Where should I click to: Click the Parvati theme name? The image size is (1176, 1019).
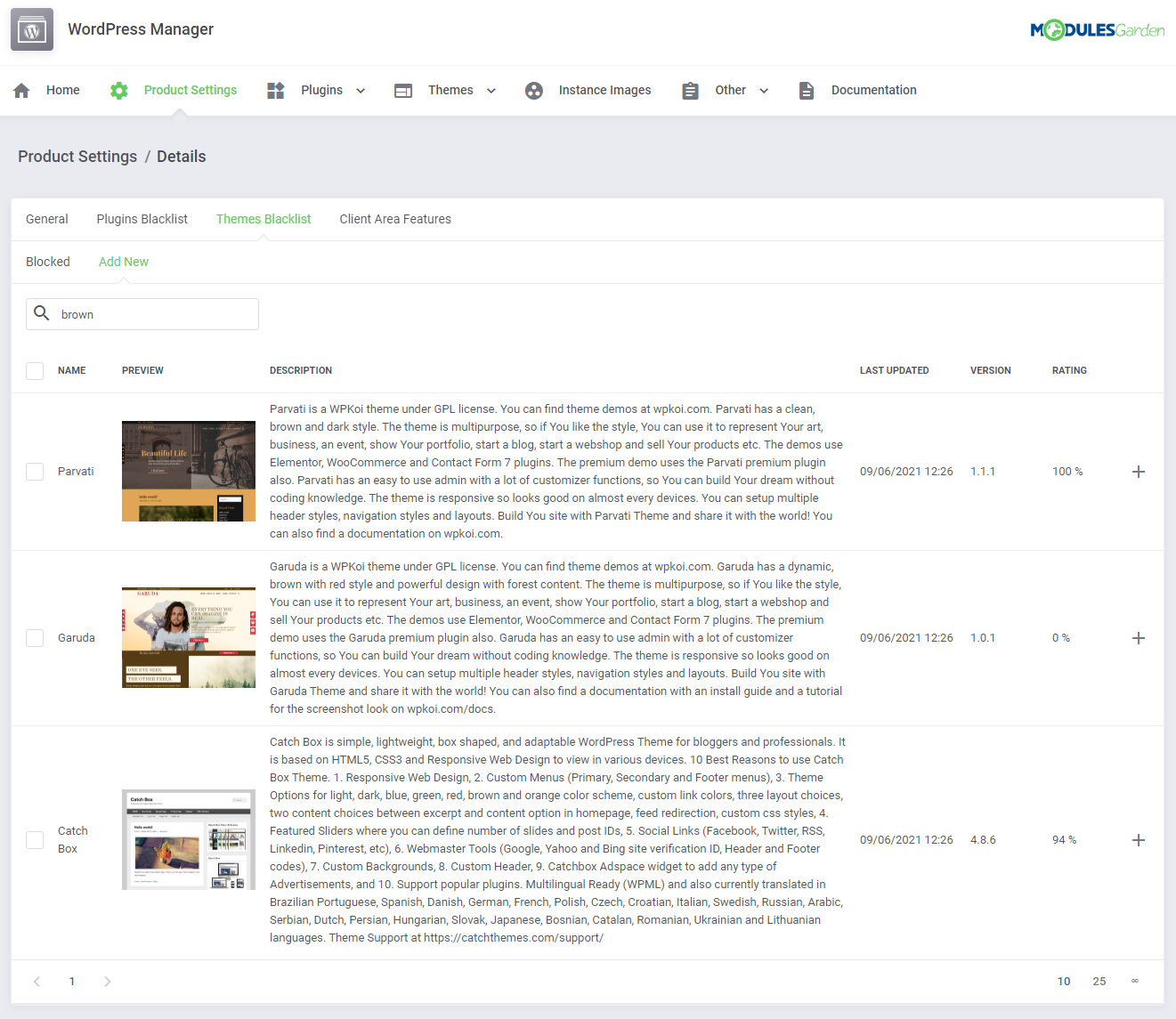[76, 472]
